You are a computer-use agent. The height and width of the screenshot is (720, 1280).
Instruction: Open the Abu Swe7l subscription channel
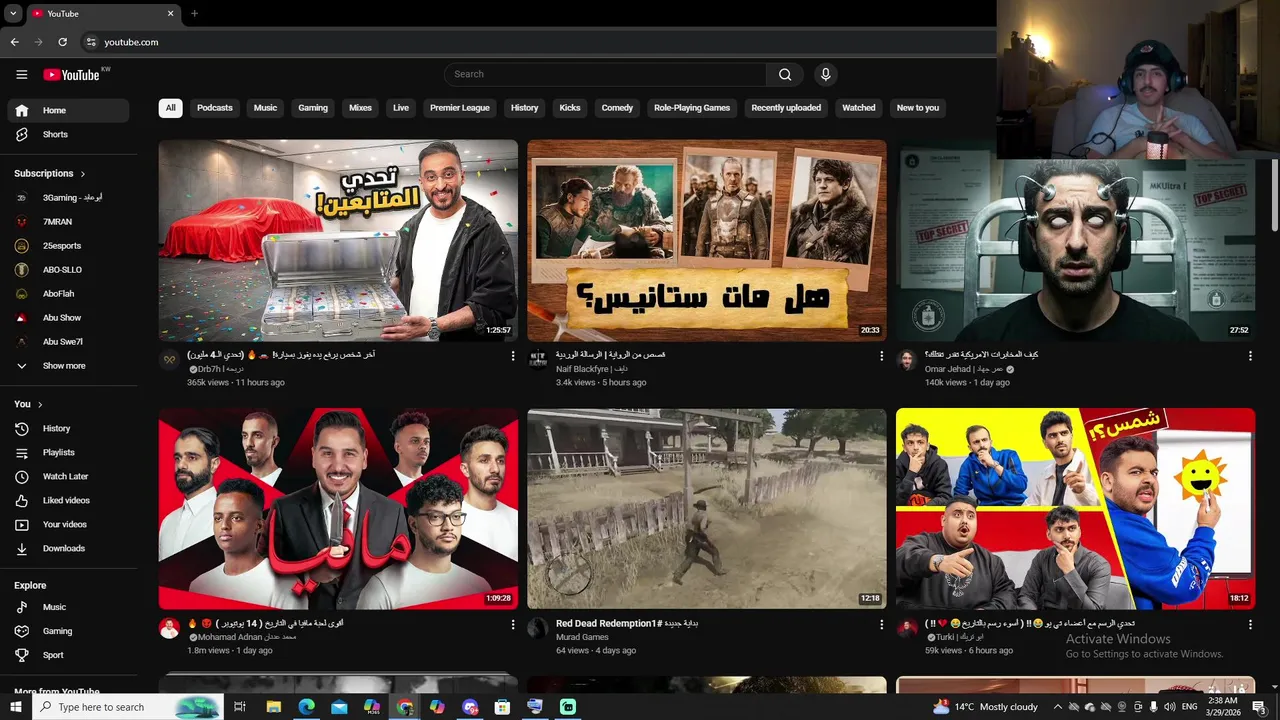coord(68,341)
